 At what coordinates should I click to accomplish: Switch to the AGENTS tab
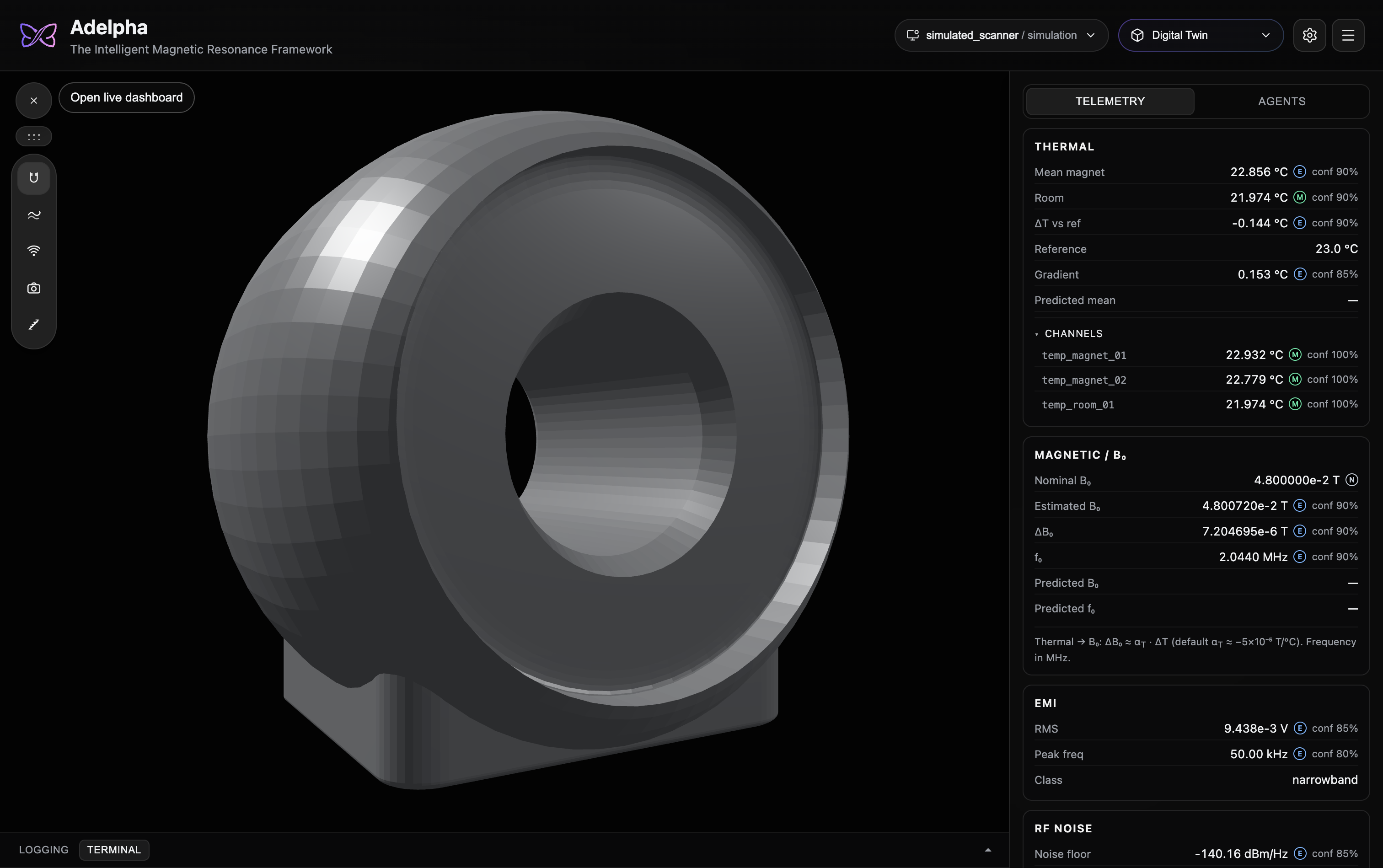[x=1282, y=102]
